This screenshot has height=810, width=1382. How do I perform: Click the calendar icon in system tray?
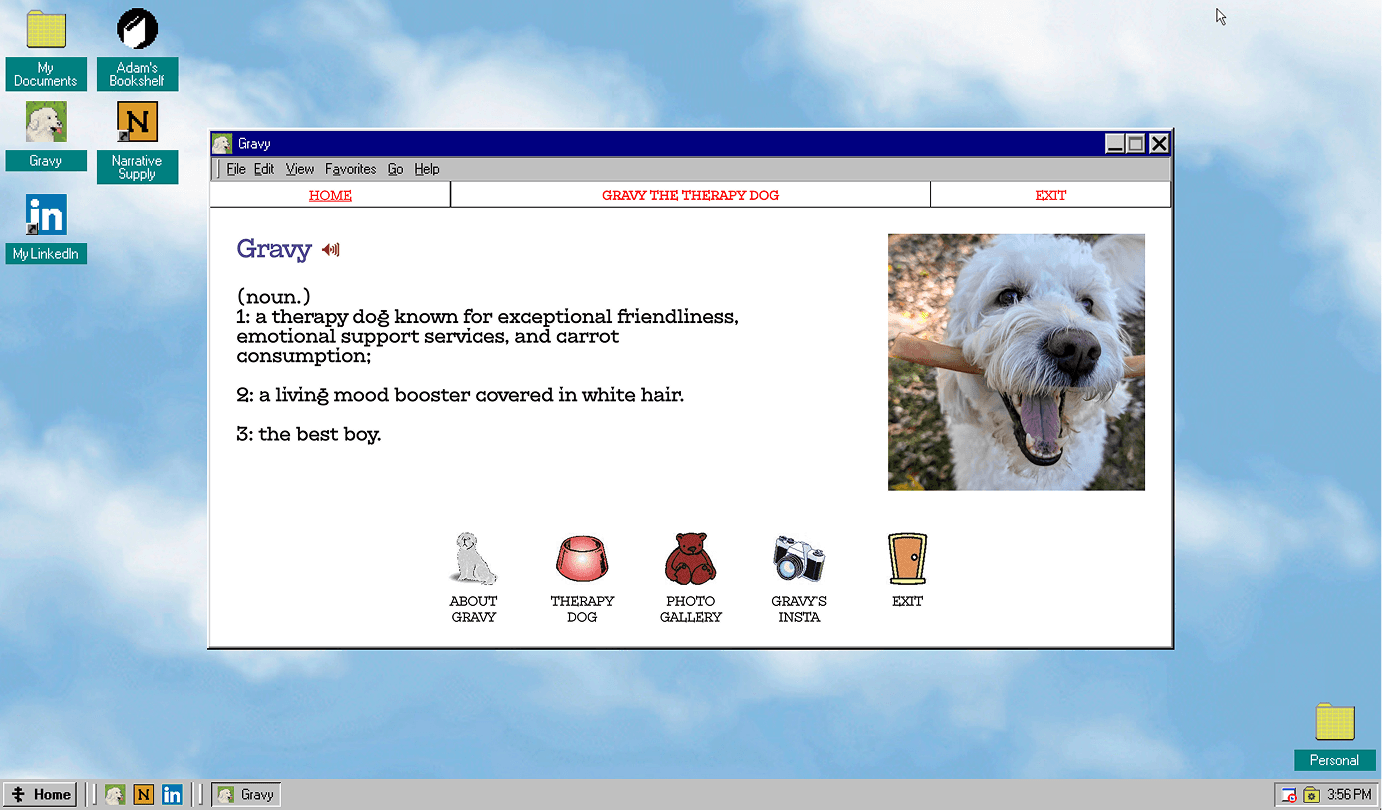1290,795
